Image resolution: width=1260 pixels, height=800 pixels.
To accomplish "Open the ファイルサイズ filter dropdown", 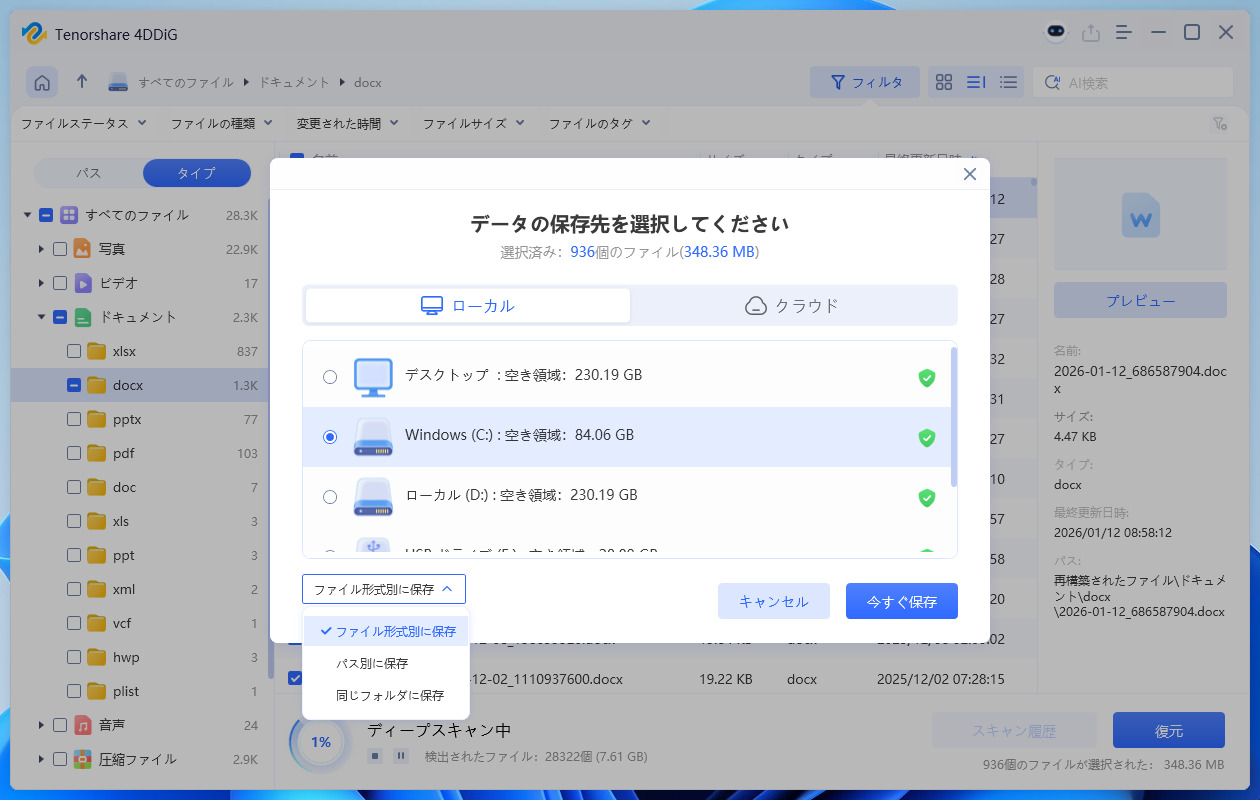I will [x=473, y=124].
